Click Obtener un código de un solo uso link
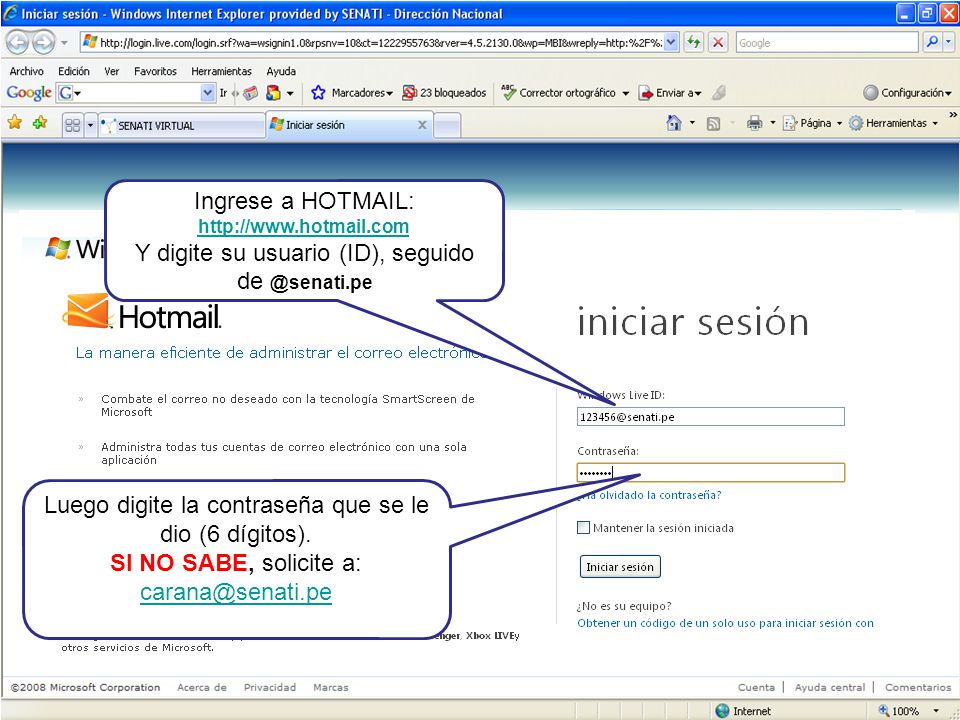 pyautogui.click(x=725, y=623)
